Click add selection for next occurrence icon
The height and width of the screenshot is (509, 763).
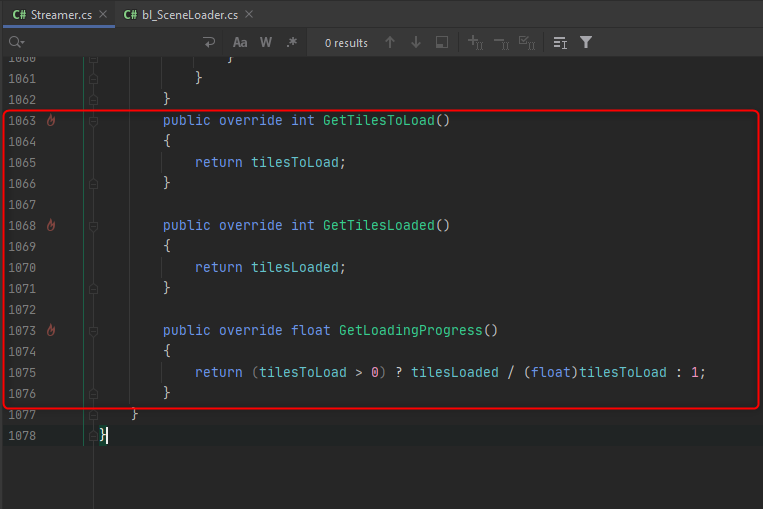pyautogui.click(x=475, y=43)
